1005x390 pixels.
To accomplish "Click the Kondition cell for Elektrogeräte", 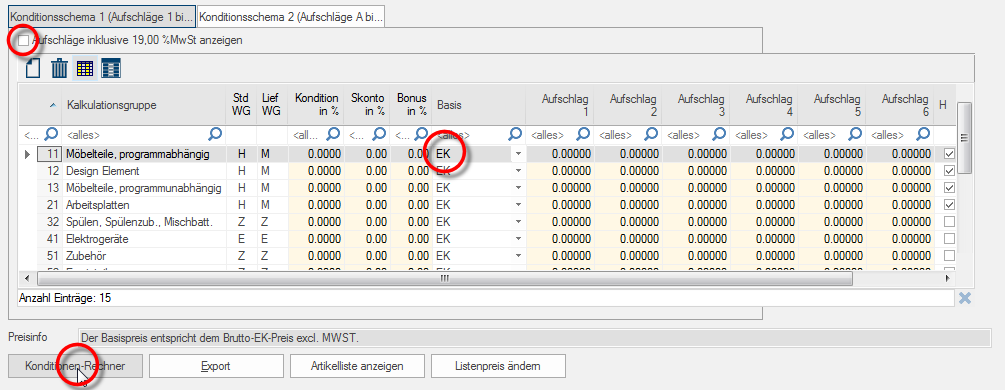I will [x=316, y=239].
